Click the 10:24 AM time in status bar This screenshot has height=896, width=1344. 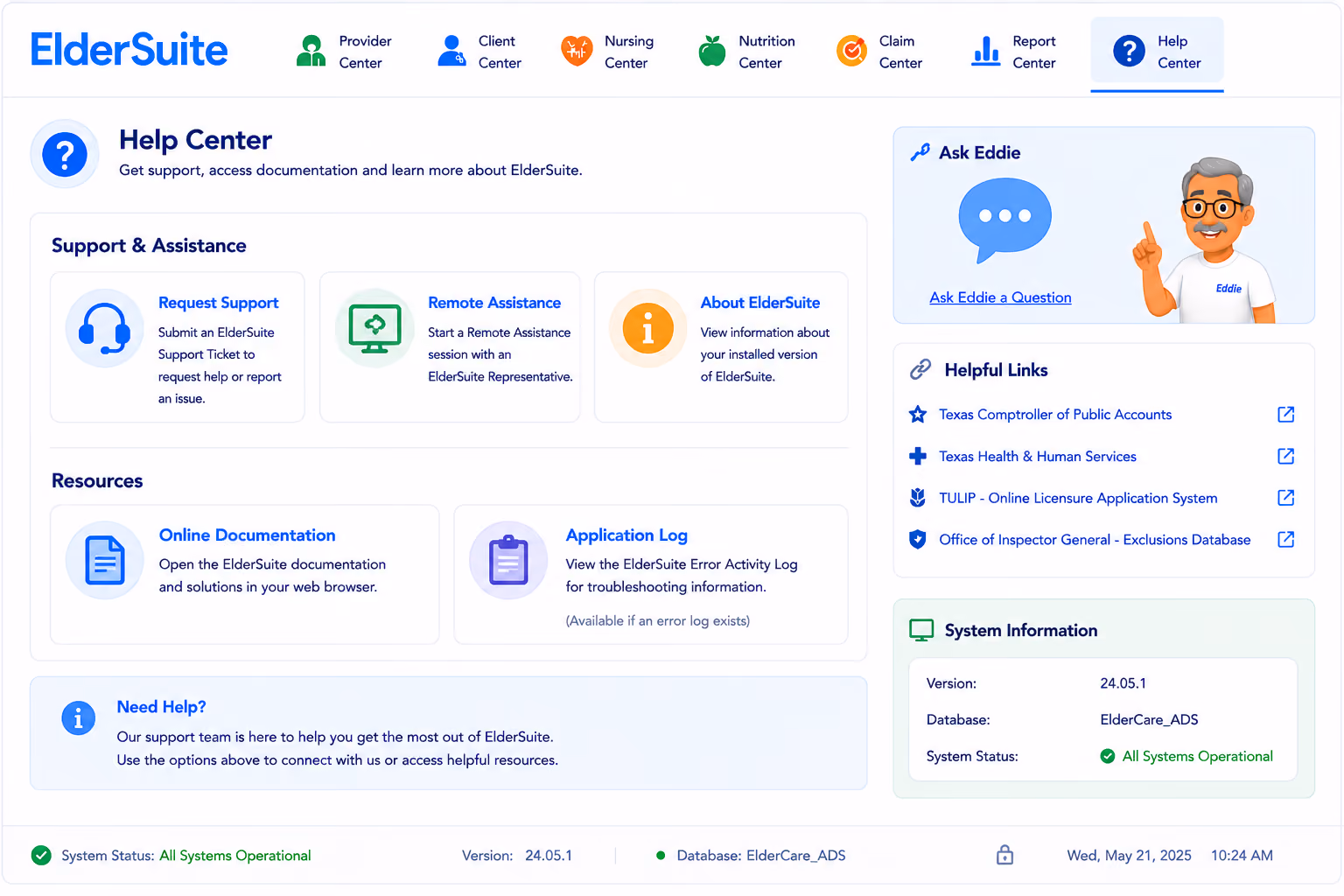pyautogui.click(x=1242, y=856)
